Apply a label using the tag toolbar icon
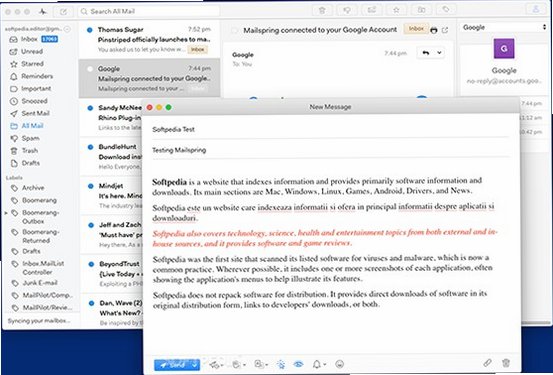Viewport: 553px width, 375px height. pos(446,9)
